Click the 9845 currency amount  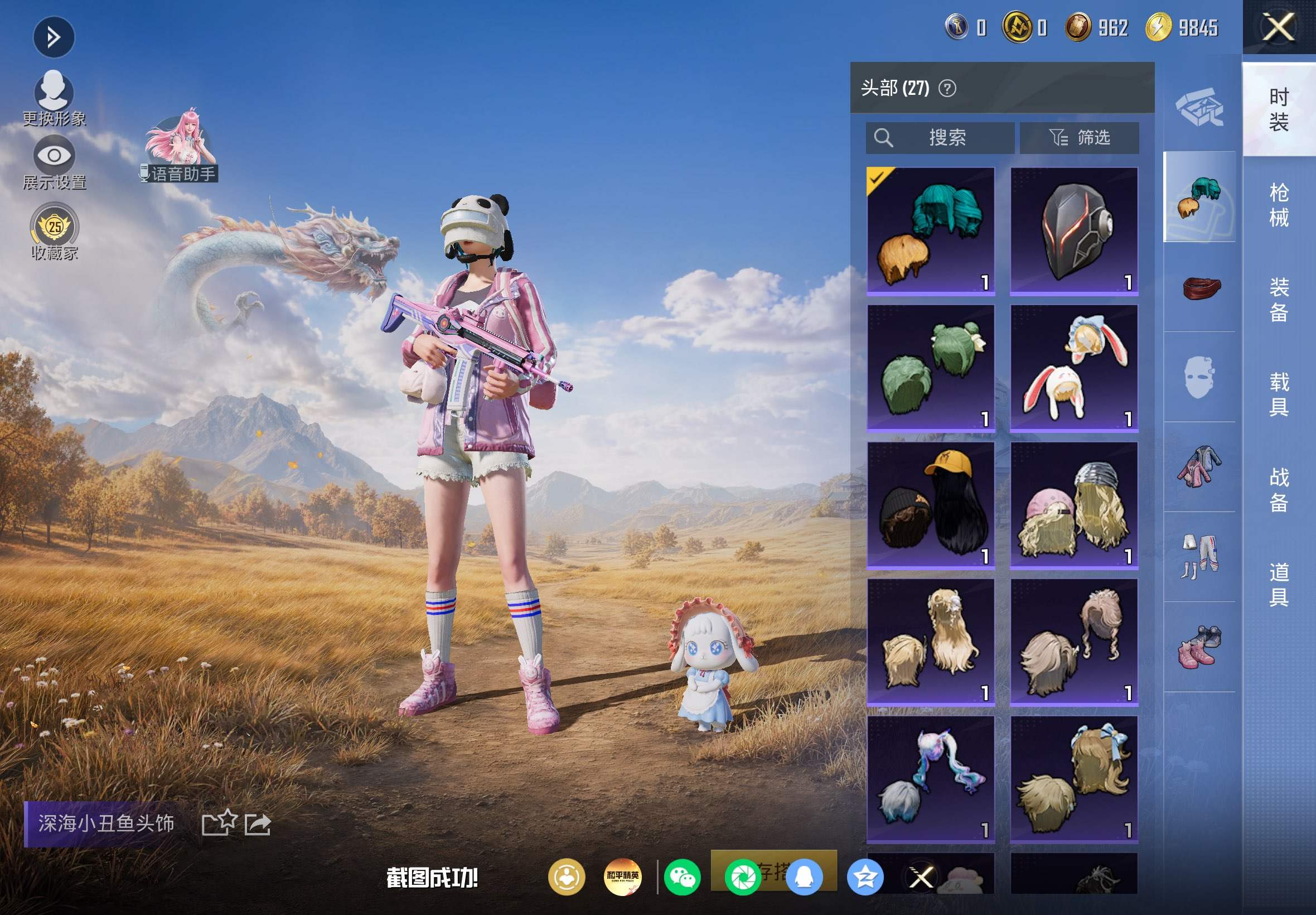[x=1198, y=27]
